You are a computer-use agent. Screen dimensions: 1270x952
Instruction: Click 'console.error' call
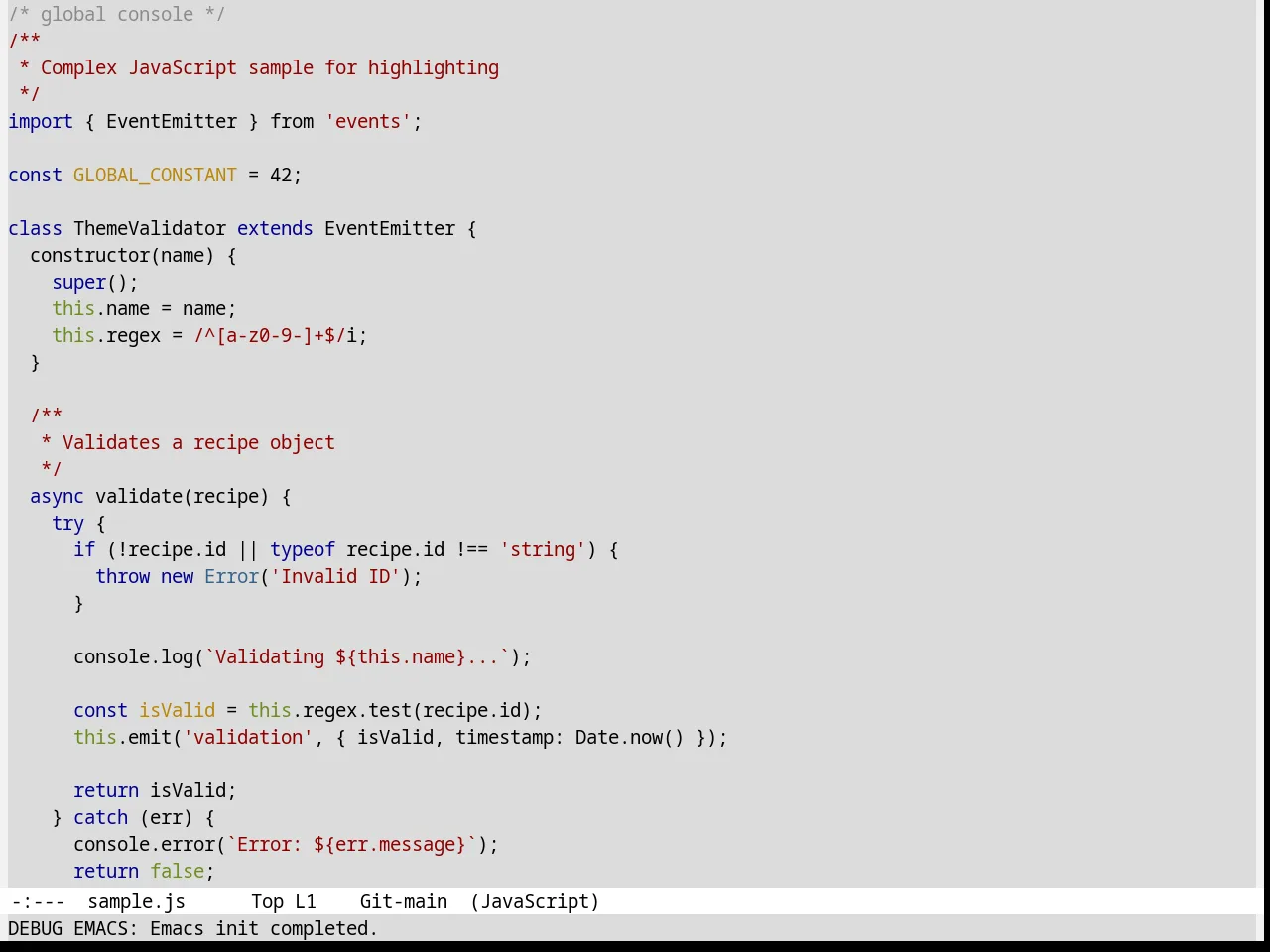pos(144,844)
